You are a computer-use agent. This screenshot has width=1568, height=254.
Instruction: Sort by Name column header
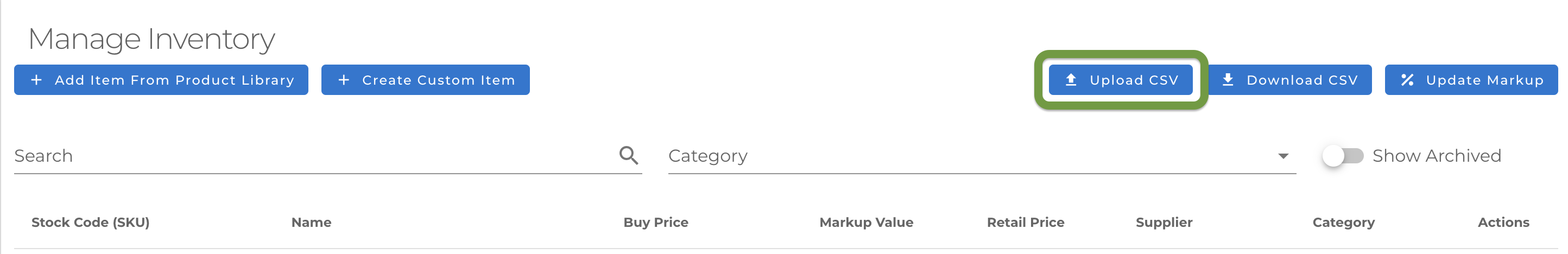pyautogui.click(x=311, y=223)
